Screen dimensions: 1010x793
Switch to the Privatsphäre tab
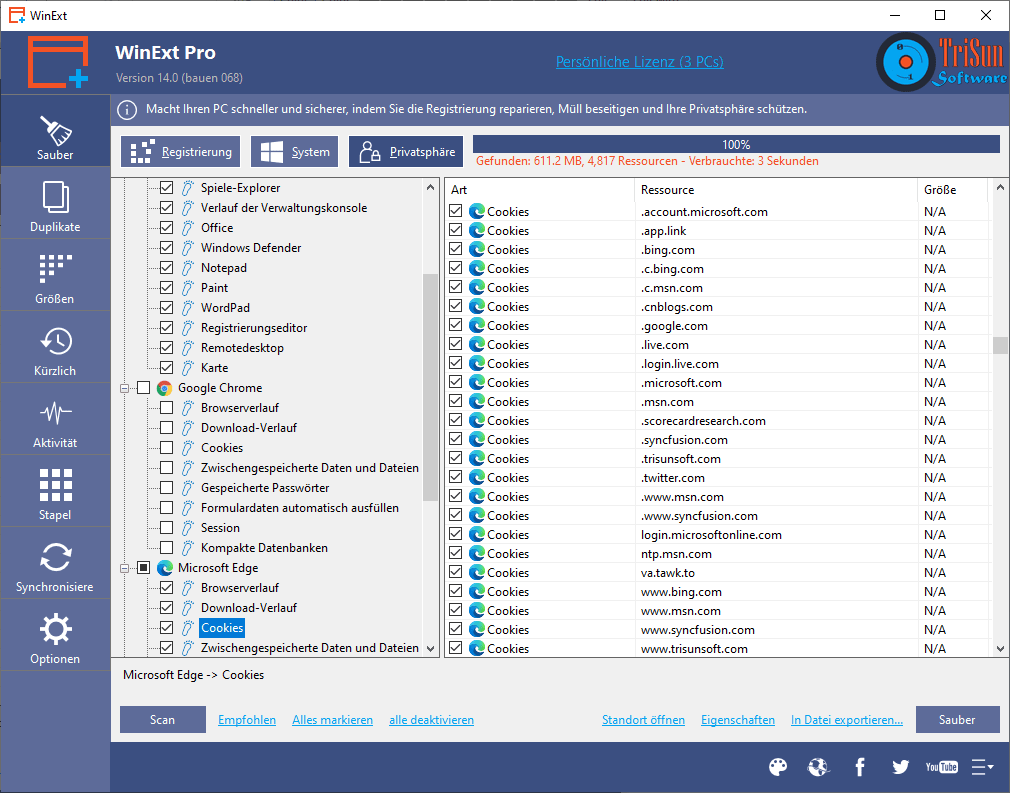pyautogui.click(x=406, y=151)
